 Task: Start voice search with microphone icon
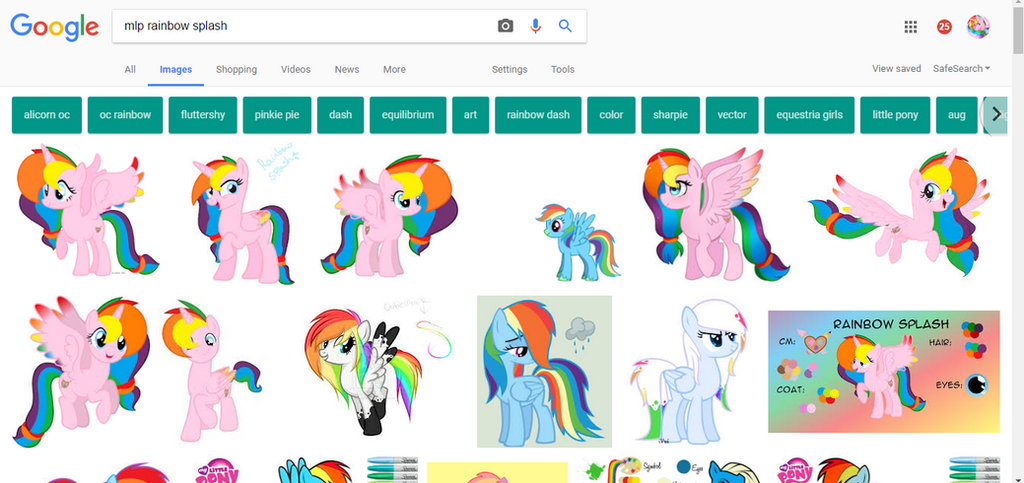click(536, 26)
